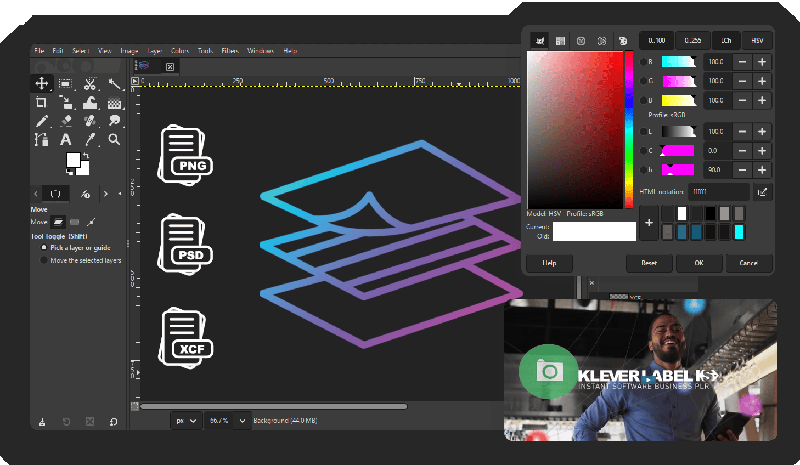Select the R channel radio button
The width and height of the screenshot is (800, 465).
[644, 62]
